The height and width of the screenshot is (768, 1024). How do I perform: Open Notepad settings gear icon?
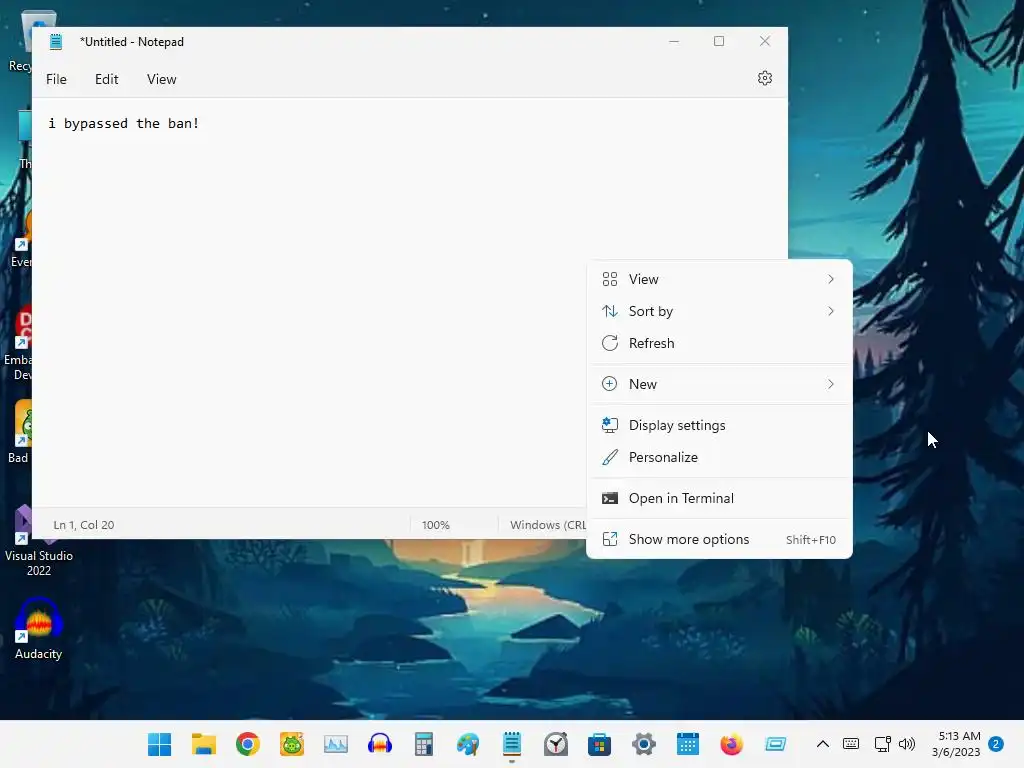(765, 78)
